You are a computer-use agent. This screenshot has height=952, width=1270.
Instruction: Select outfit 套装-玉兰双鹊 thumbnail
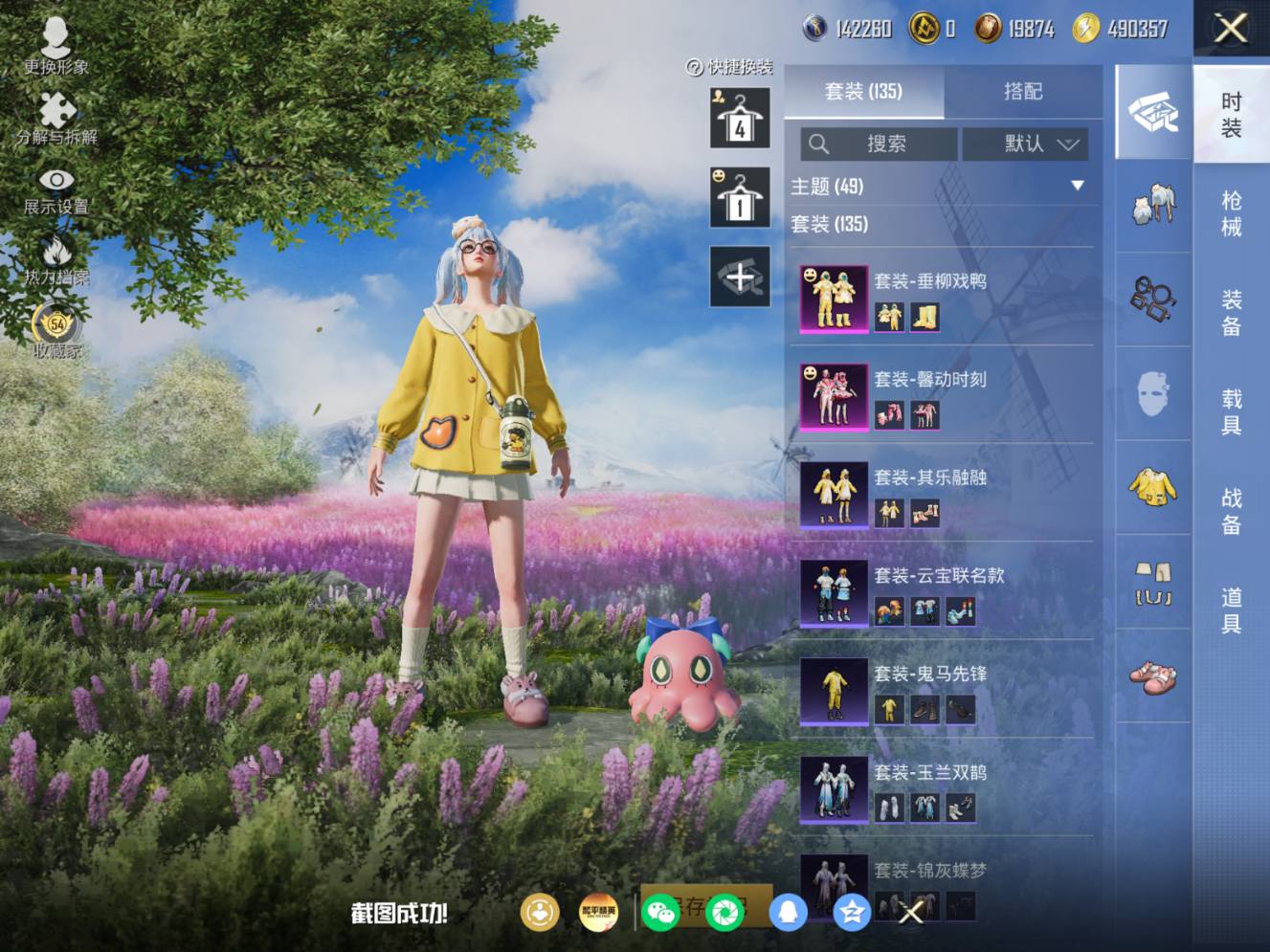[834, 790]
